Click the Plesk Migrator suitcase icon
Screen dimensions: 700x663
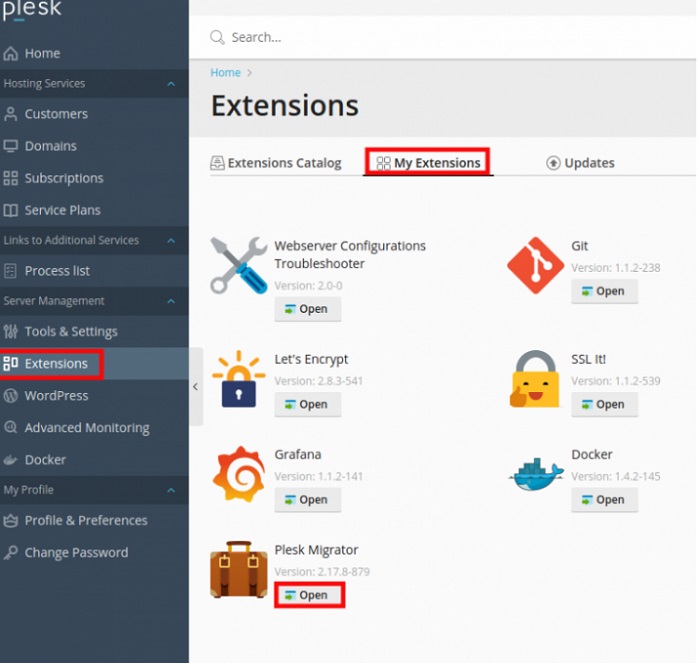[x=239, y=569]
